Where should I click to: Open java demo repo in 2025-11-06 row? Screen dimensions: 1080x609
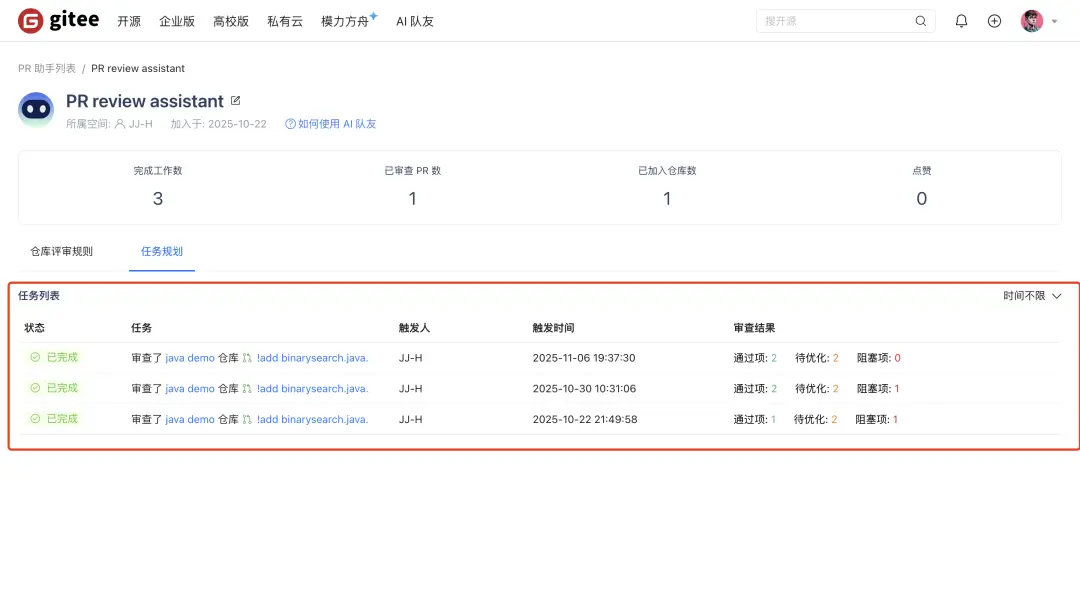coord(190,358)
